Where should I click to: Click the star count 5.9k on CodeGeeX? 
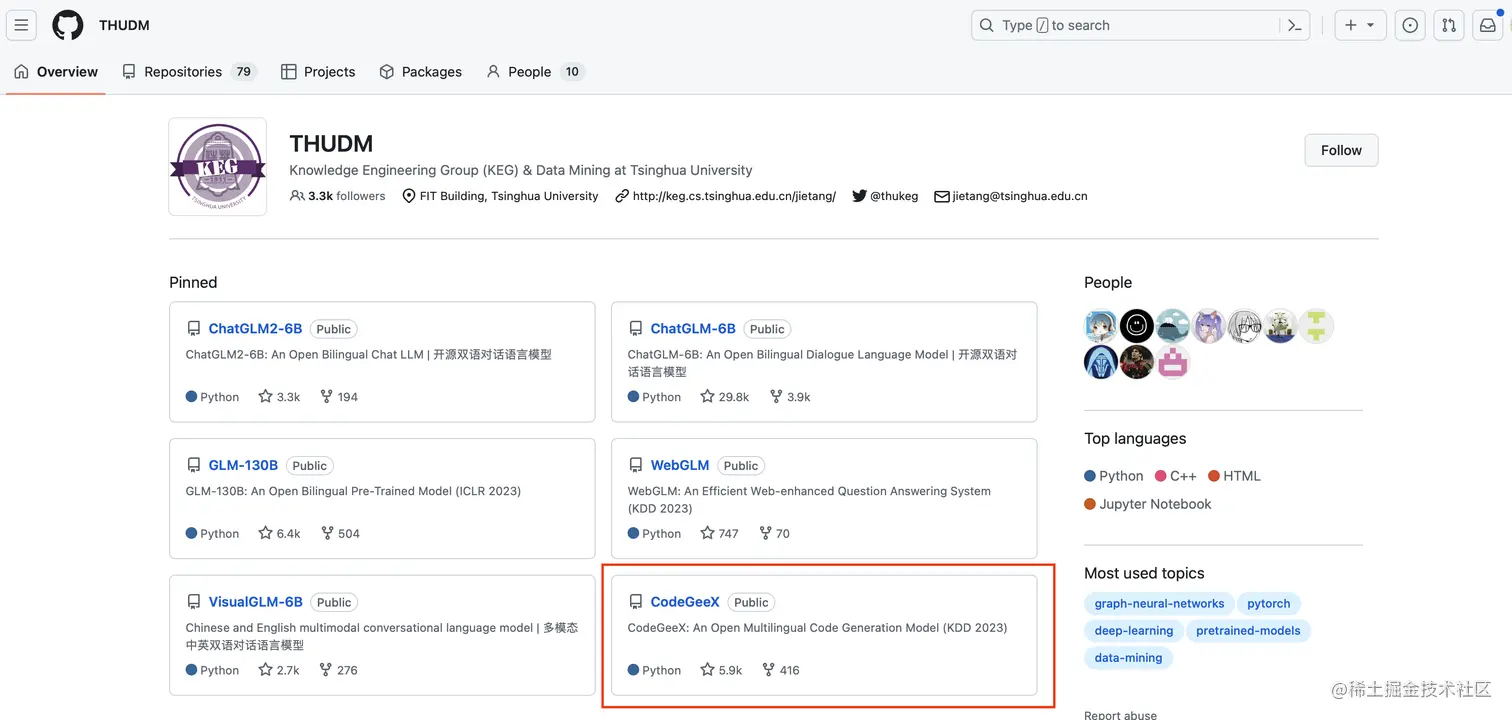[x=721, y=671]
